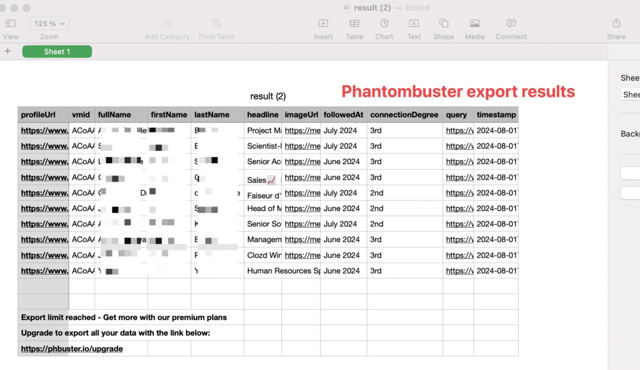This screenshot has width=640, height=370.
Task: Click timestamp cell in Senior So row
Action: (x=496, y=224)
